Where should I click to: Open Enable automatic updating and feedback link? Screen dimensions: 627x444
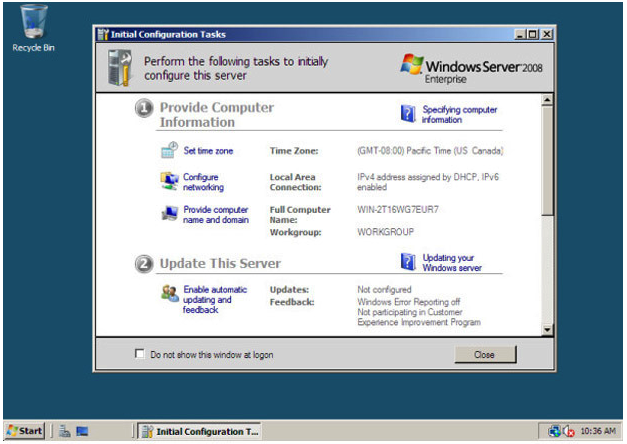tap(215, 300)
